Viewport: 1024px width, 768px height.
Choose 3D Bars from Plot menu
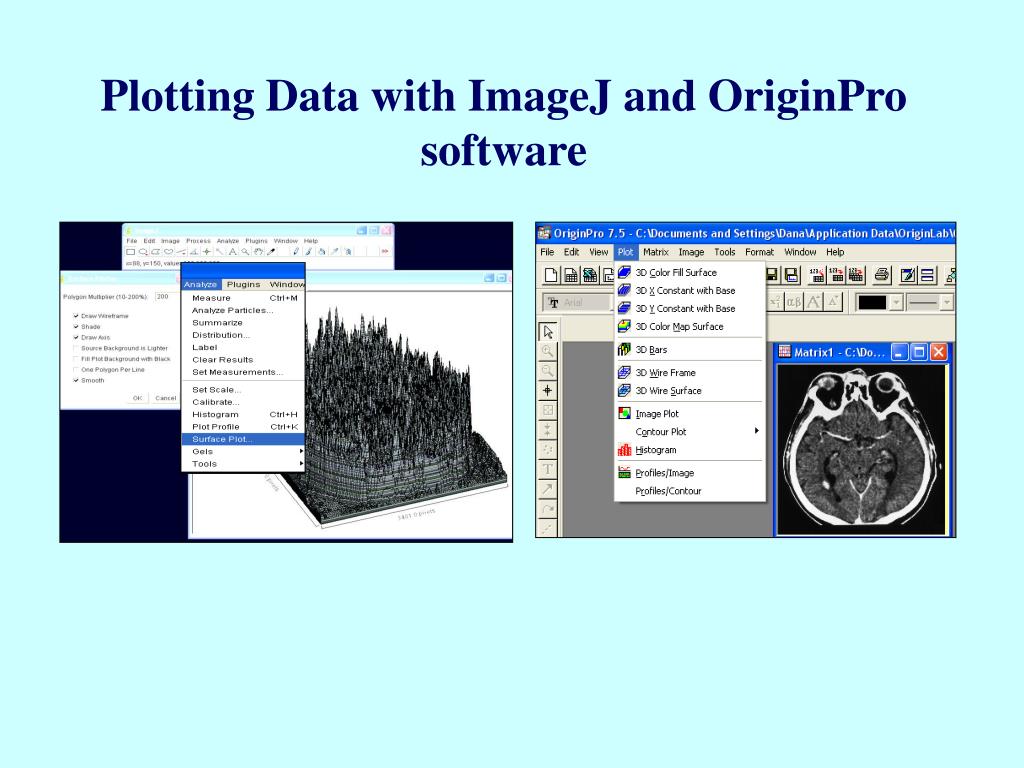coord(690,349)
